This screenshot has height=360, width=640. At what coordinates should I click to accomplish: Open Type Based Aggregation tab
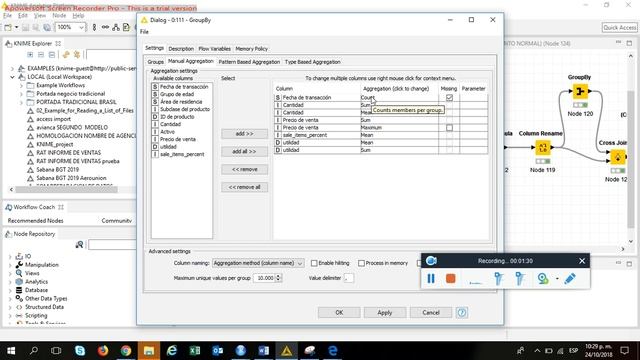pyautogui.click(x=313, y=62)
